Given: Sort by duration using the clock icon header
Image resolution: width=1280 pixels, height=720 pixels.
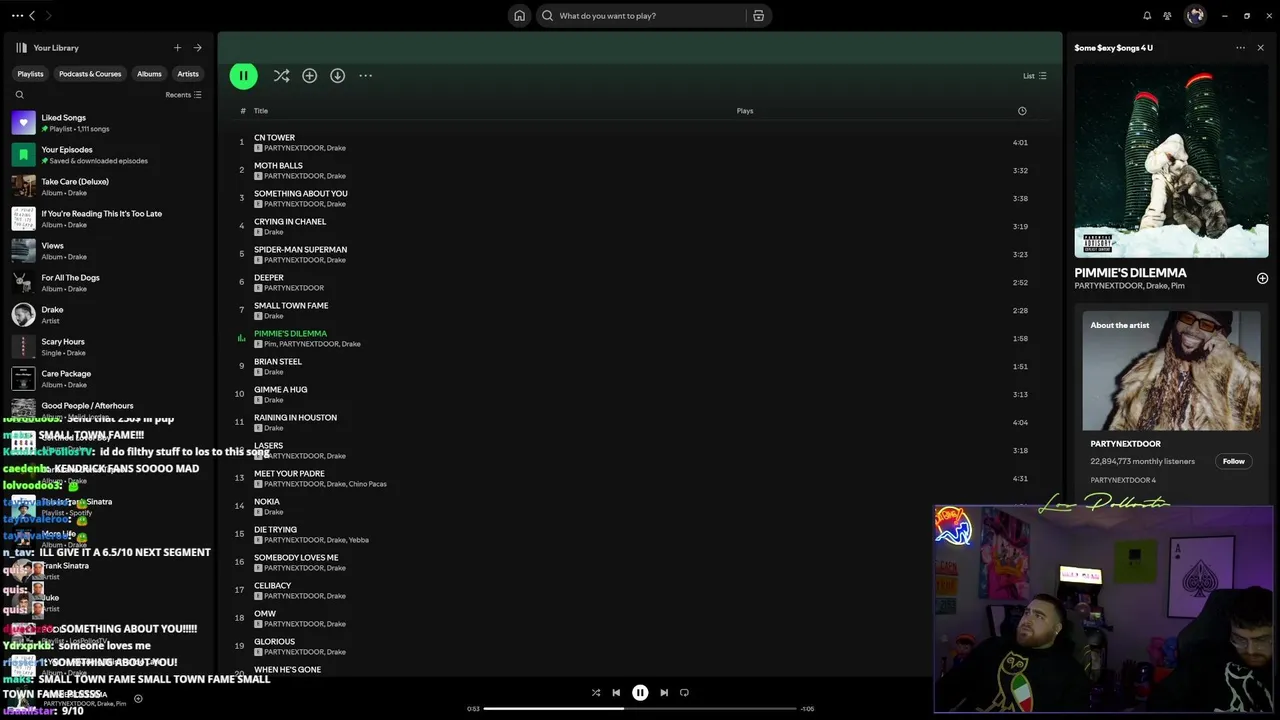Looking at the screenshot, I should point(1022,111).
